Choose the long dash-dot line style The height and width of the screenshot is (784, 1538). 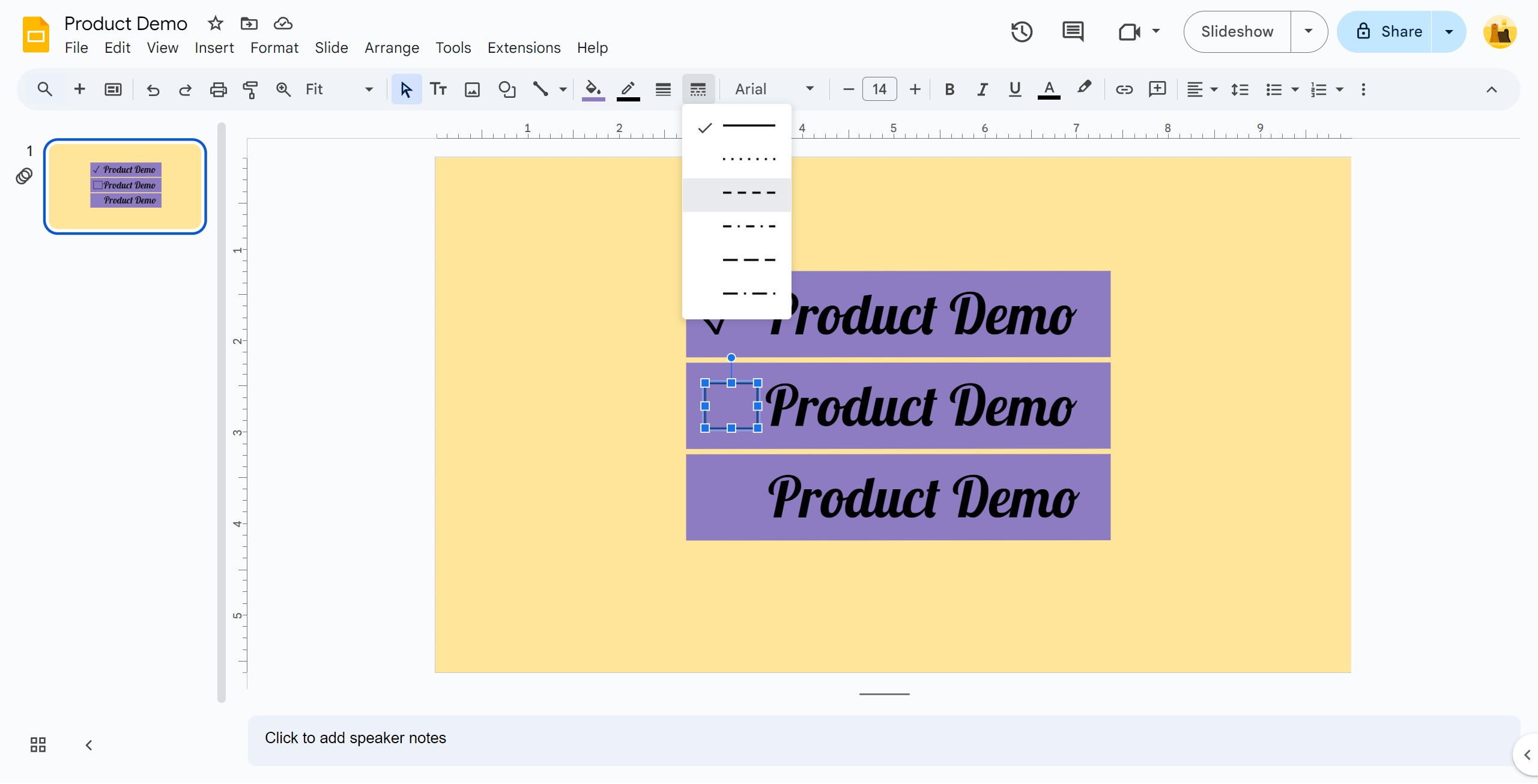pyautogui.click(x=737, y=295)
